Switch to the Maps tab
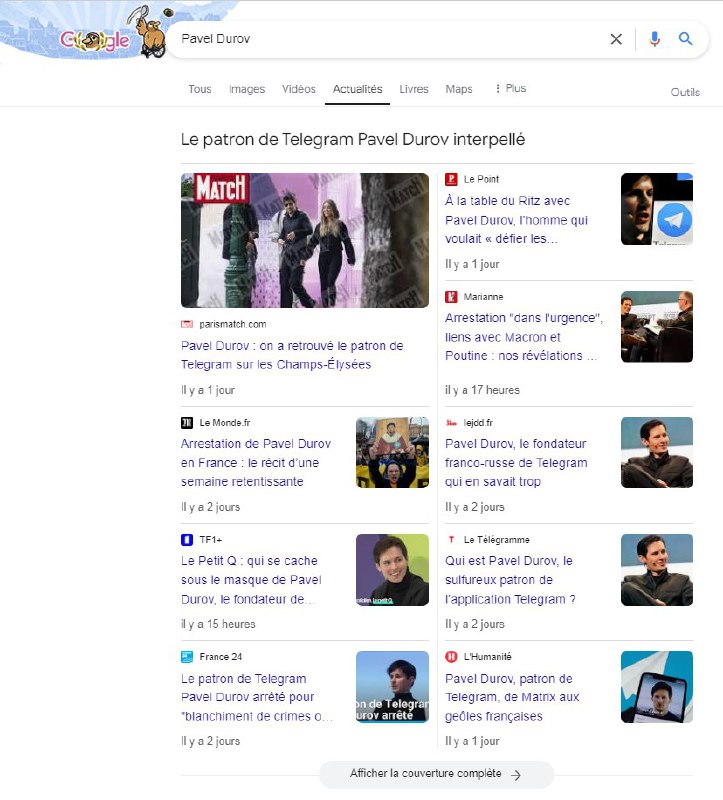Image resolution: width=723 pixels, height=800 pixels. 459,89
